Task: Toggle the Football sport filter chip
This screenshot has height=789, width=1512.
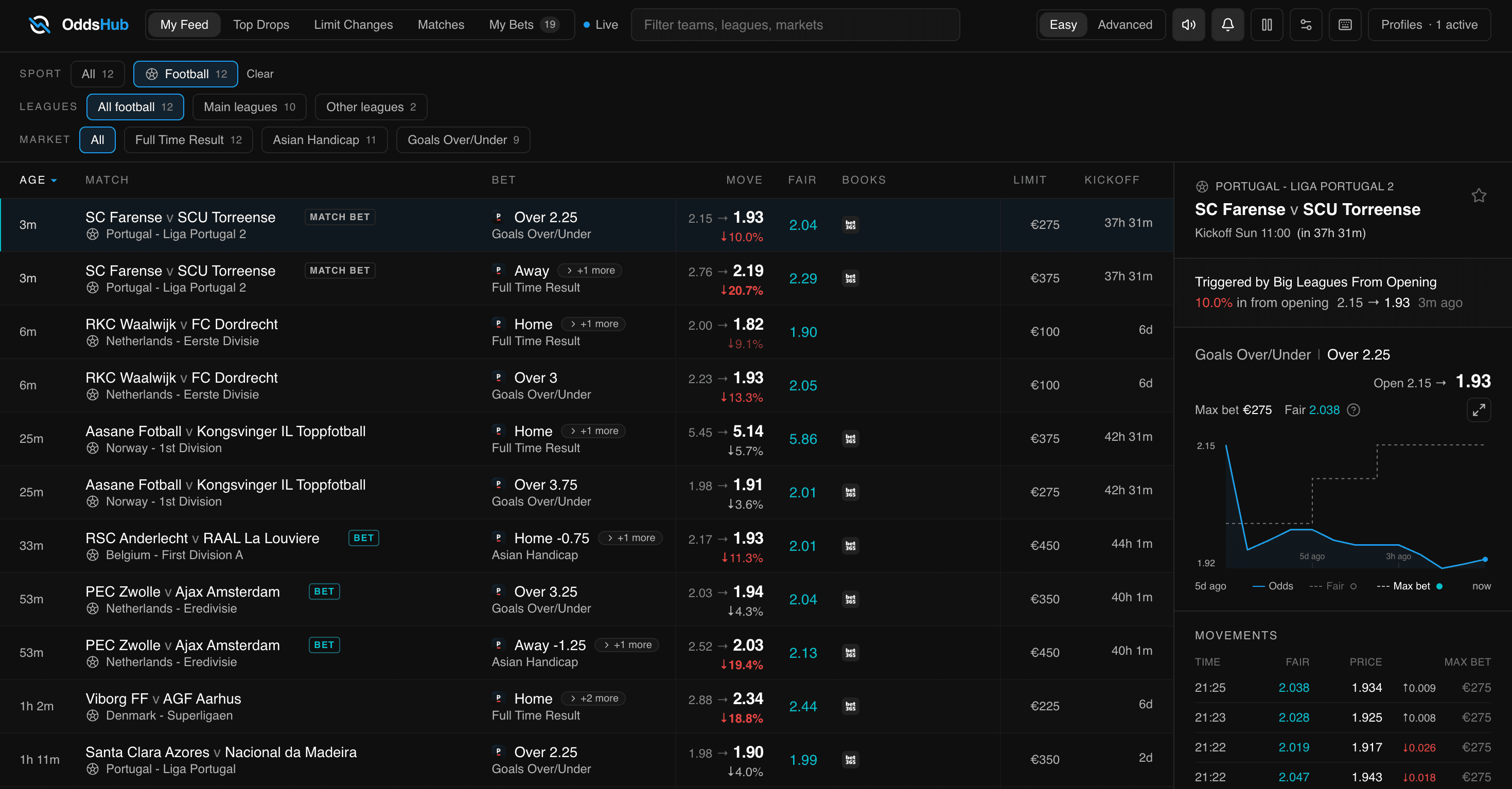Action: point(185,74)
